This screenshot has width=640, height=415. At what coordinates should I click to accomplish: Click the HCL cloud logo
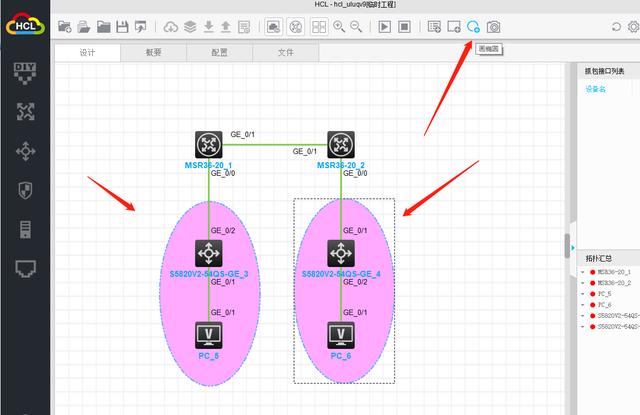pyautogui.click(x=25, y=25)
